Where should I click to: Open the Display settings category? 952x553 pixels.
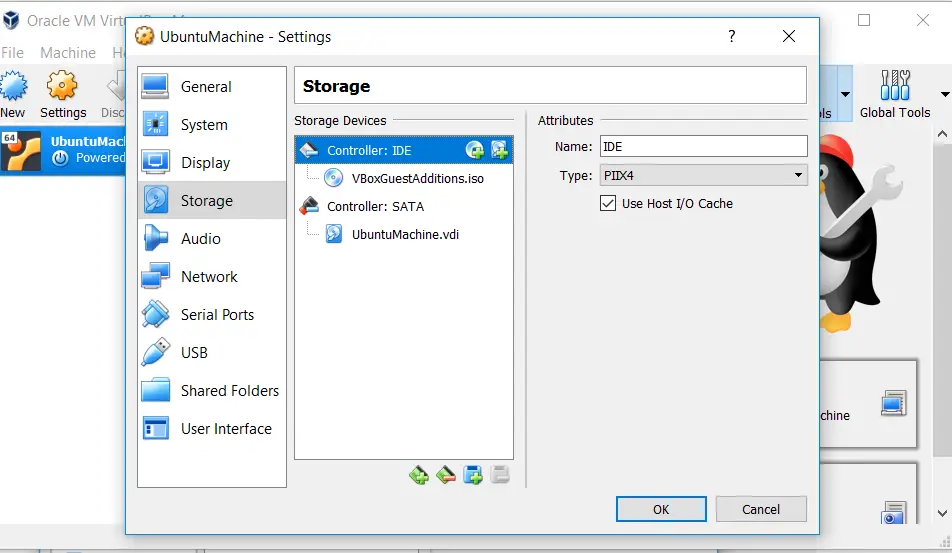click(x=211, y=163)
